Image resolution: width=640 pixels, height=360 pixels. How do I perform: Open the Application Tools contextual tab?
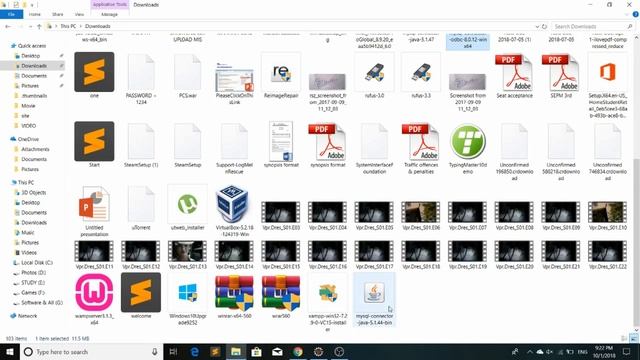tap(109, 4)
